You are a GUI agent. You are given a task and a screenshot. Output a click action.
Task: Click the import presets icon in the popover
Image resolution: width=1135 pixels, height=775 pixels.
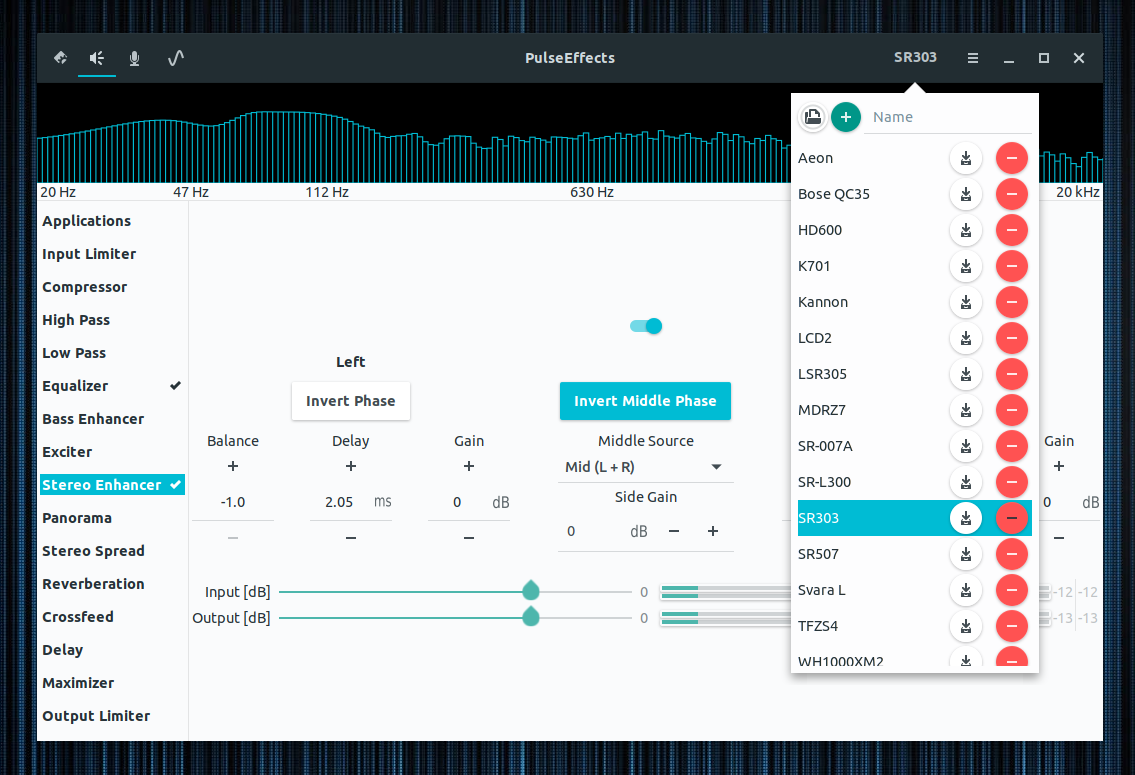pyautogui.click(x=813, y=117)
